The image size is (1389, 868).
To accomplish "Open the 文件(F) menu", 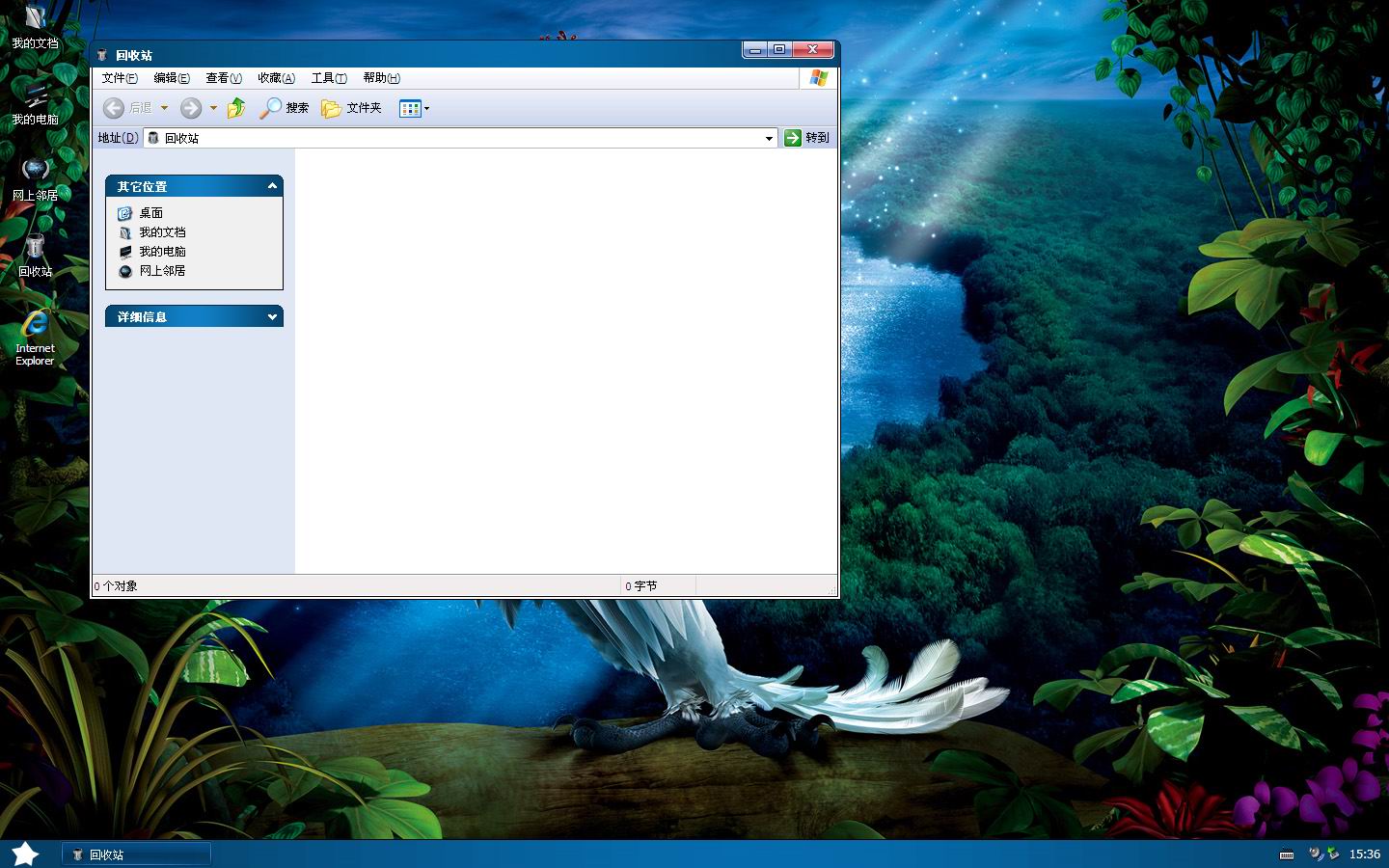I will (x=120, y=78).
